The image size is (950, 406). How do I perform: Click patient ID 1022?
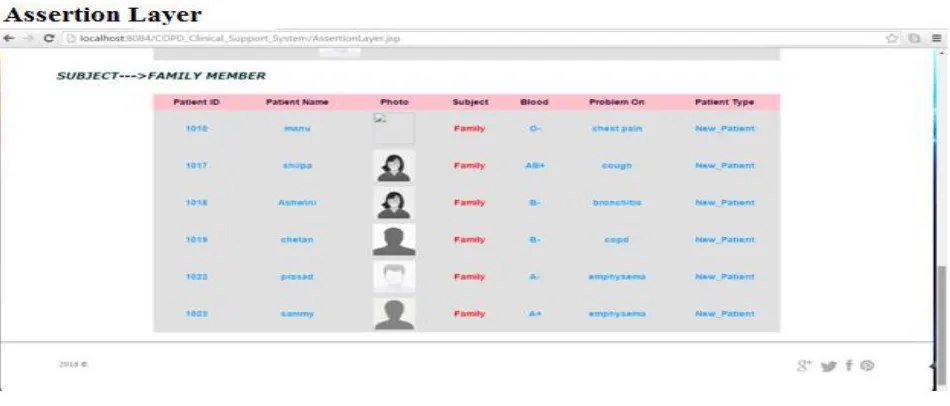pos(196,276)
